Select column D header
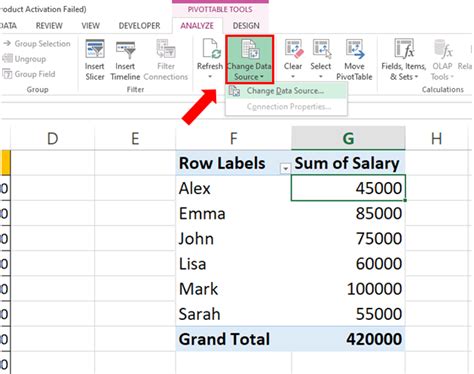474x374 pixels. click(x=53, y=138)
